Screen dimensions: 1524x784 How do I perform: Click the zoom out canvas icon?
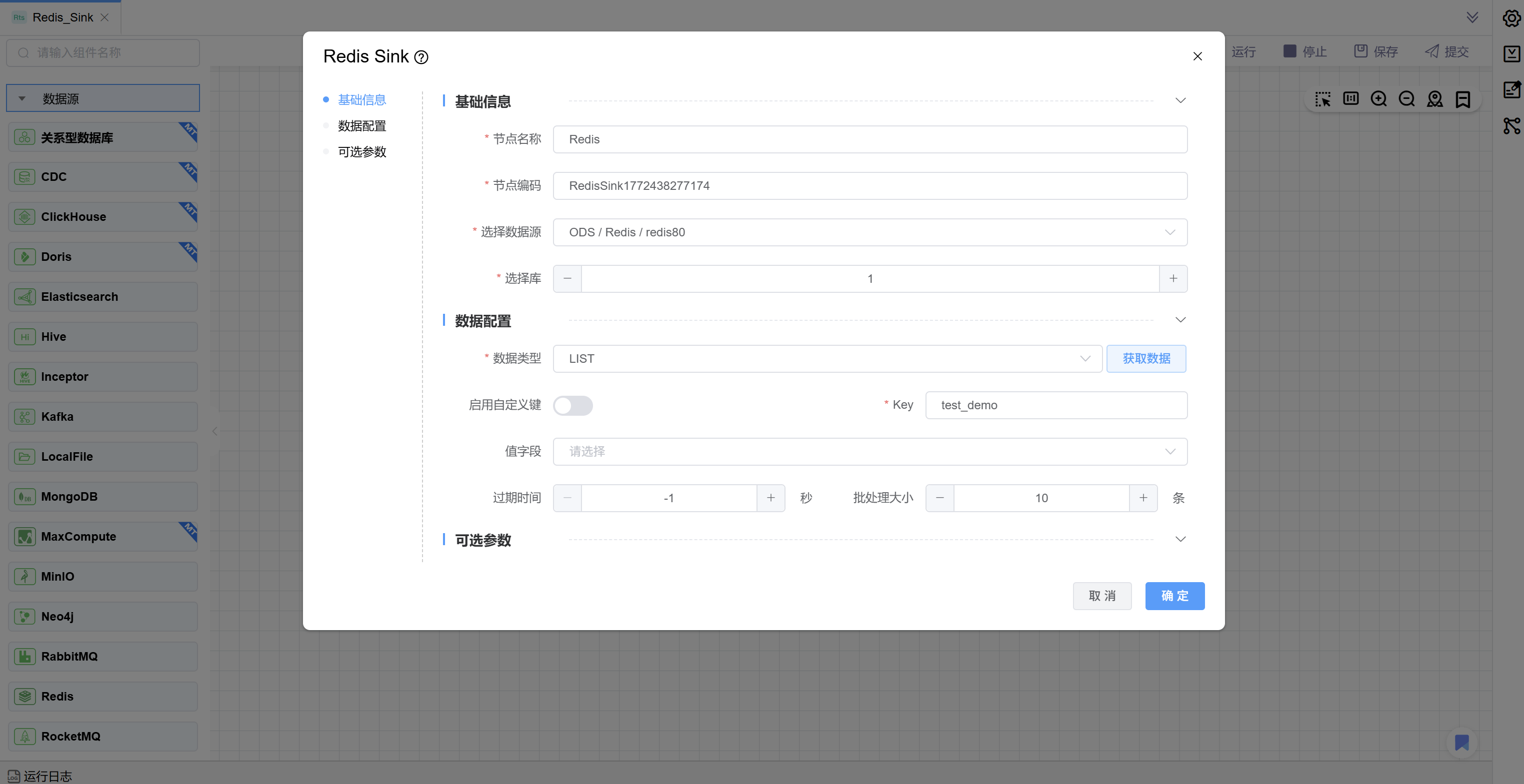click(1406, 99)
